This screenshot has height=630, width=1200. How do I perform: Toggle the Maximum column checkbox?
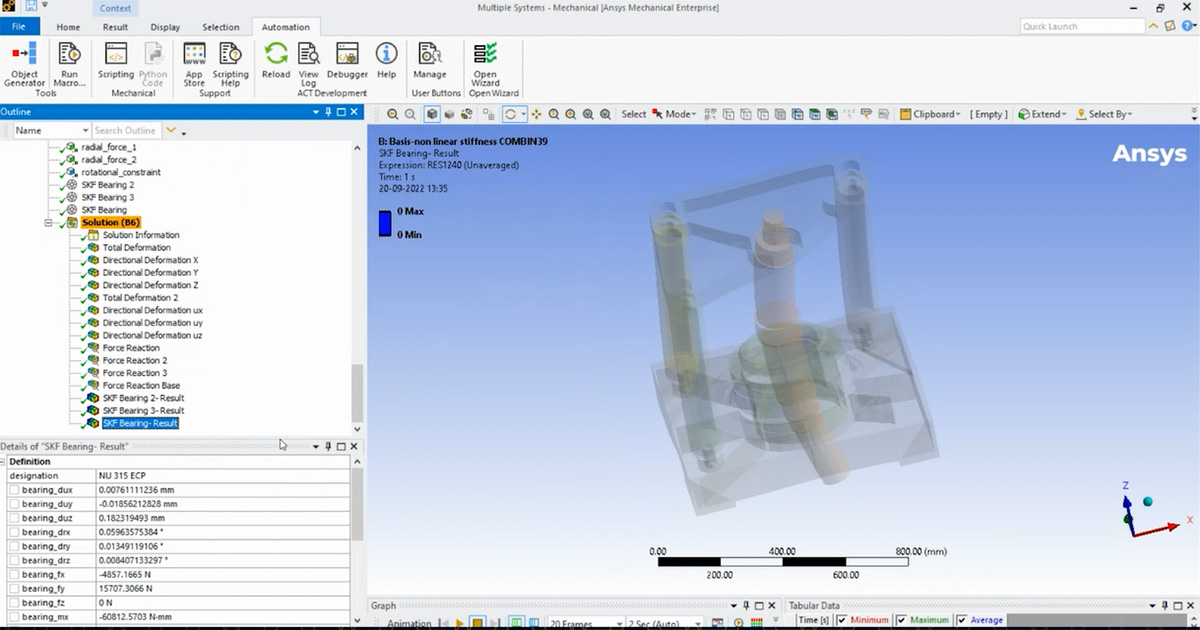901,620
